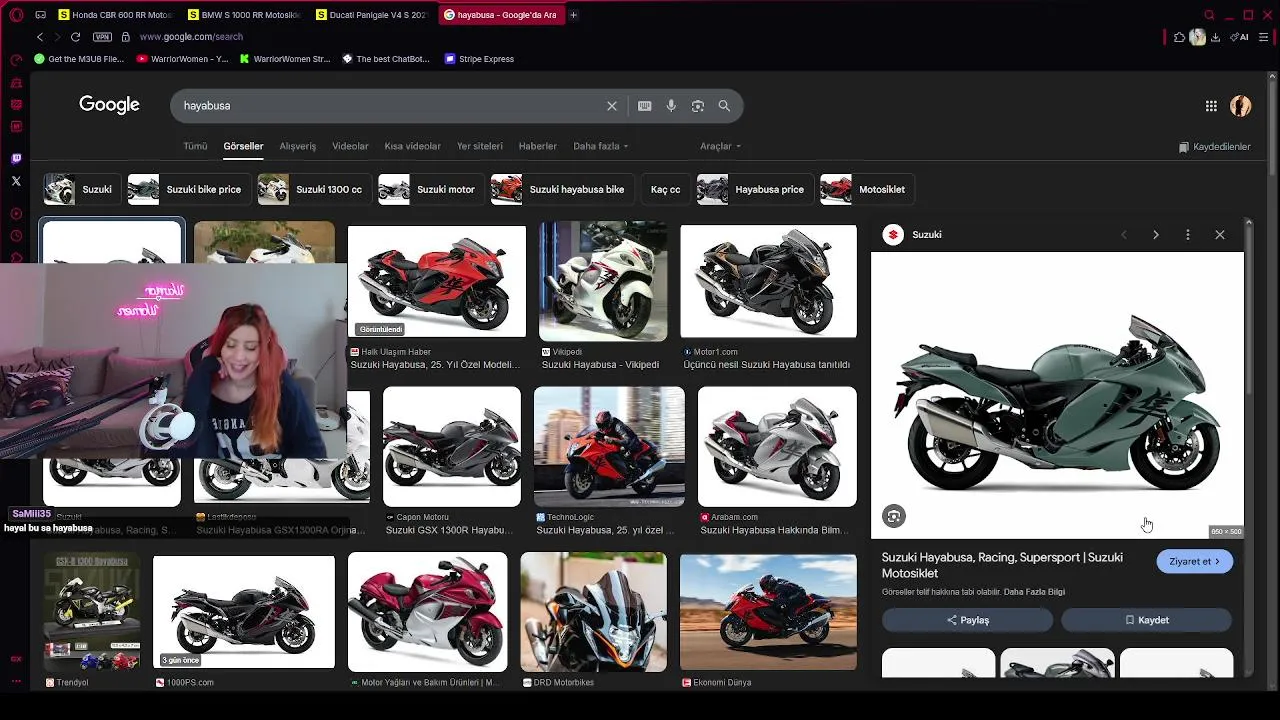
Task: Go back to previous page
Action: (x=40, y=37)
